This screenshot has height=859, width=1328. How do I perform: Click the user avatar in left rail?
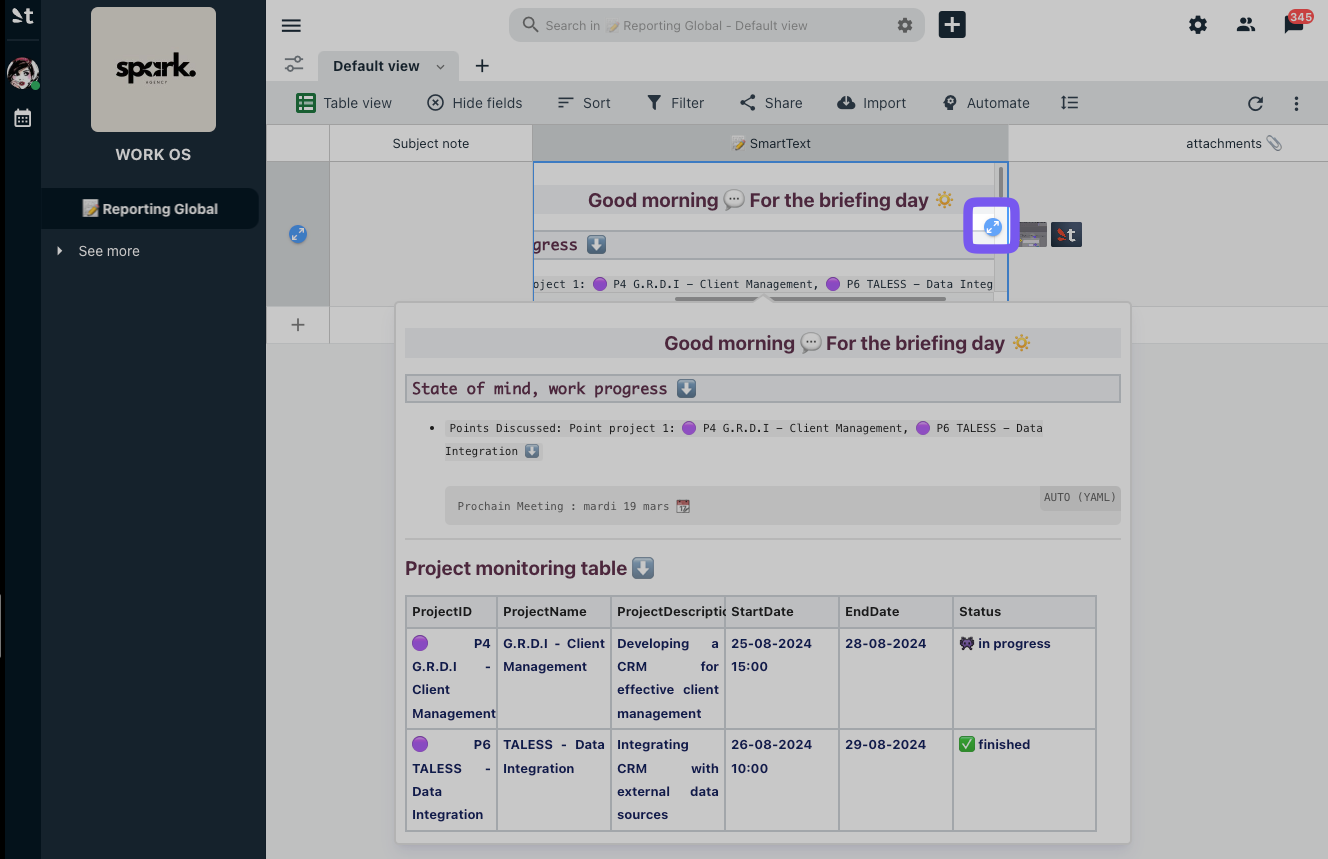tap(23, 73)
